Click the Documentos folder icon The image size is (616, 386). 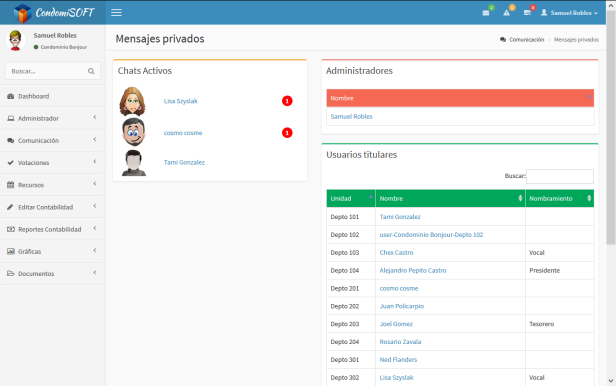tap(11, 274)
